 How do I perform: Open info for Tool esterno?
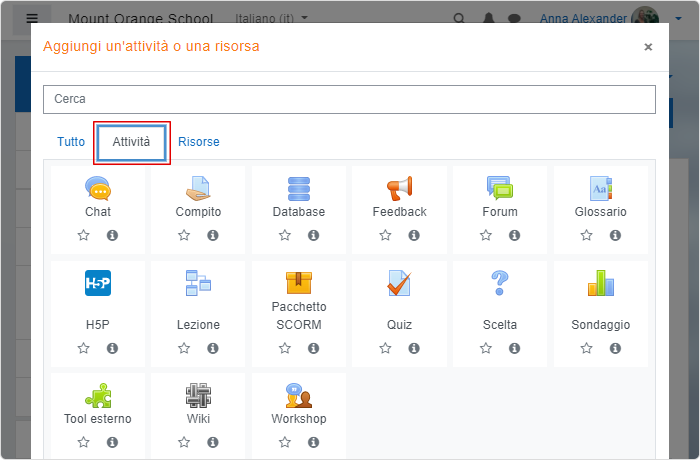tap(112, 442)
